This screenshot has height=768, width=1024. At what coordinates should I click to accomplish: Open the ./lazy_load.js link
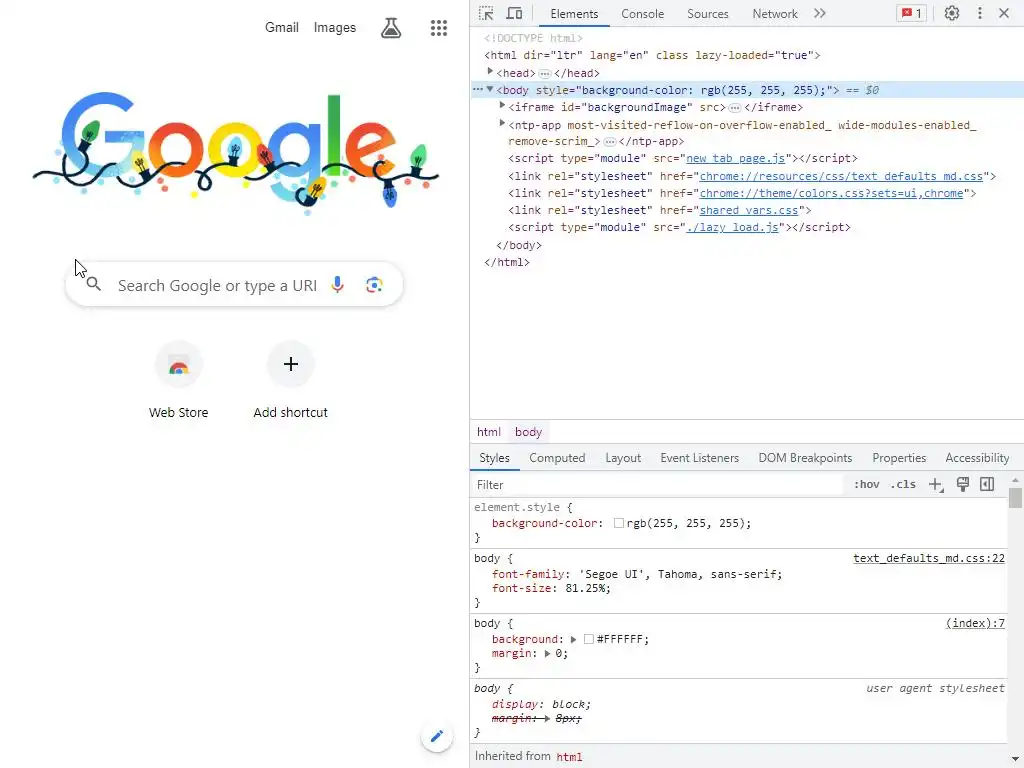point(732,227)
